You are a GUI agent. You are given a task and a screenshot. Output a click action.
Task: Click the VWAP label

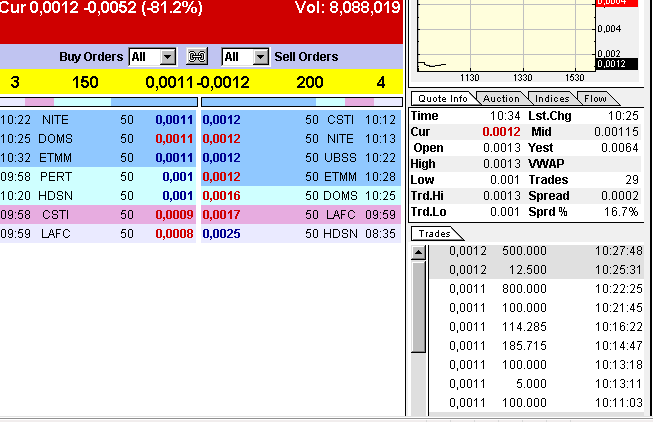tap(546, 164)
